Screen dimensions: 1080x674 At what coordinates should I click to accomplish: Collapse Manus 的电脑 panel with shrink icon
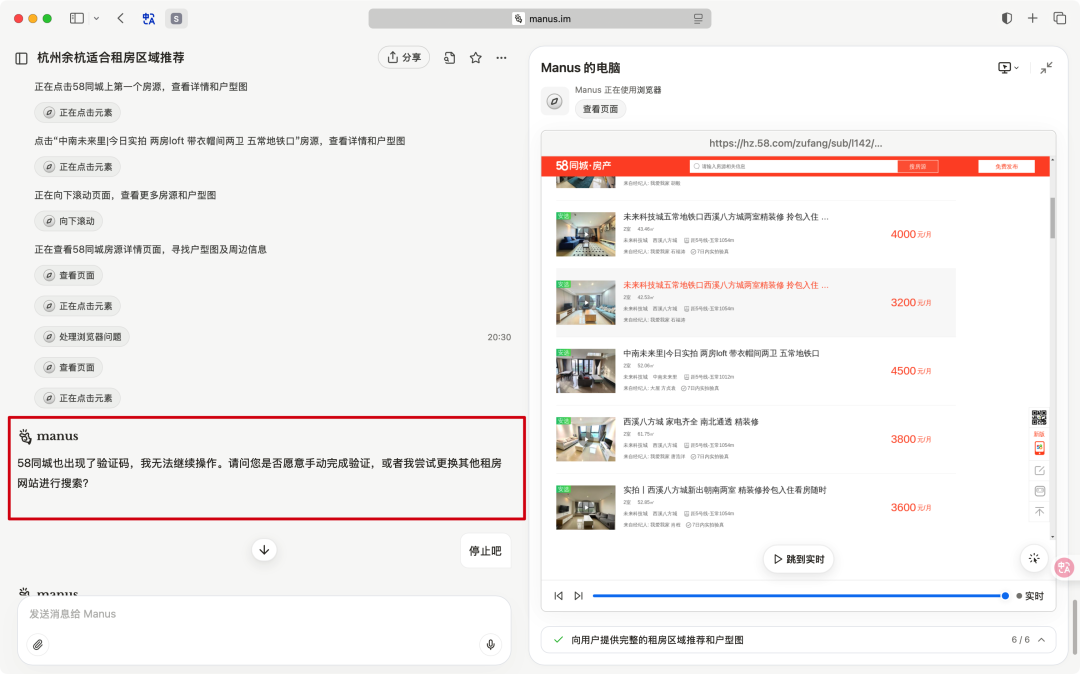(x=1046, y=67)
